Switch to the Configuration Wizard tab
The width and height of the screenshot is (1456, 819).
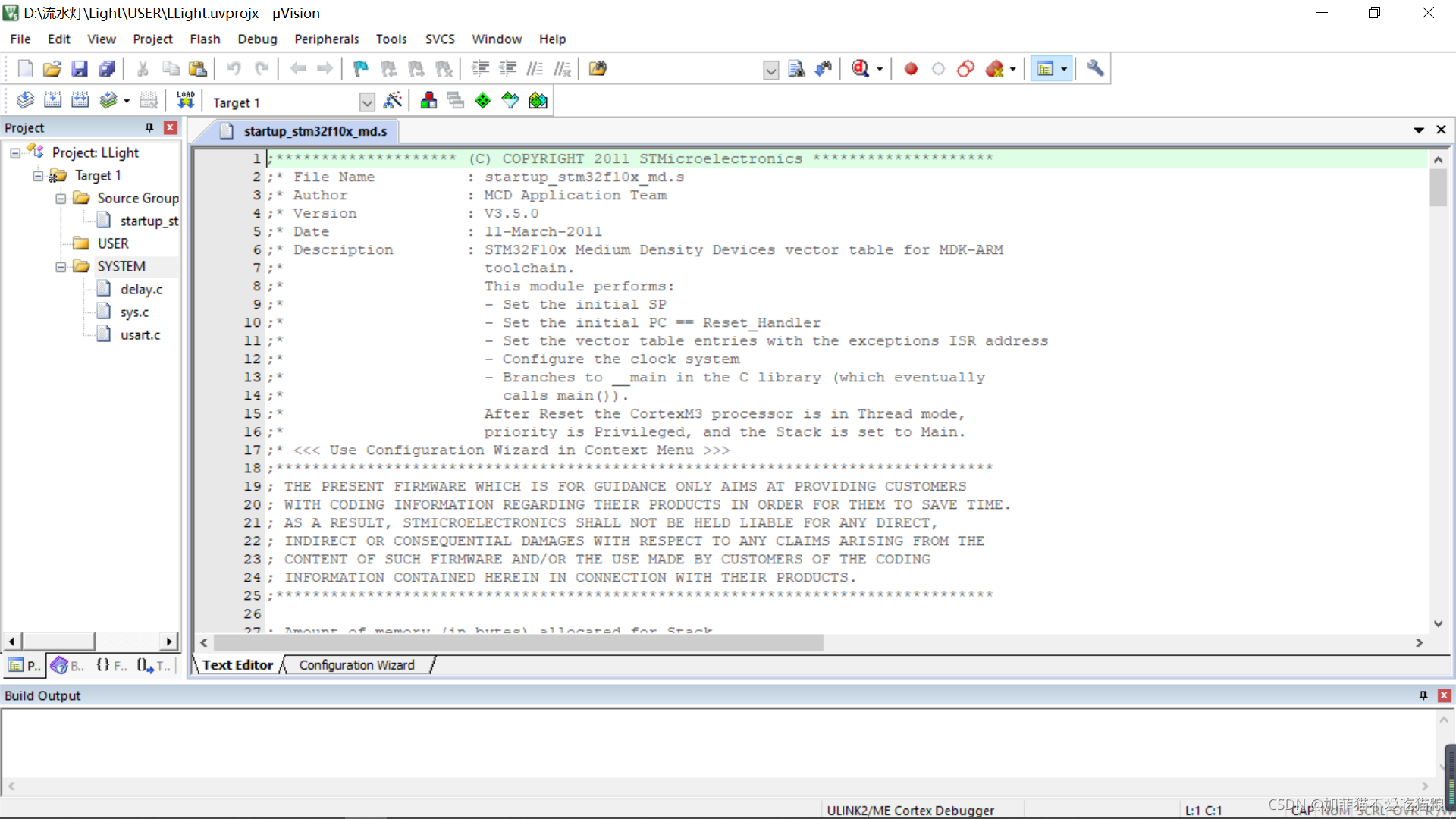tap(356, 665)
